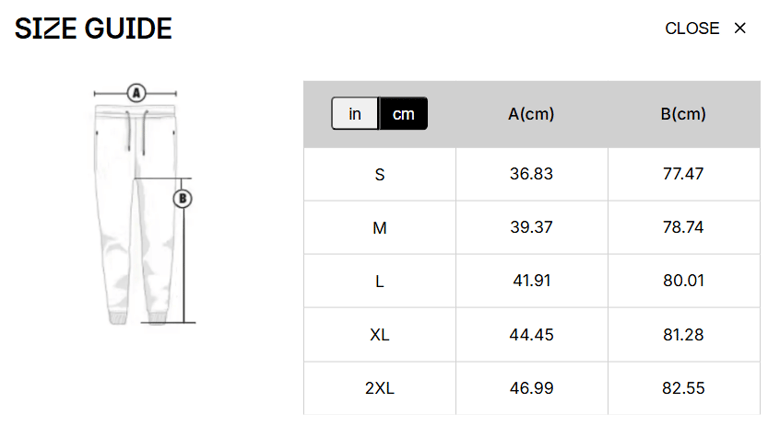Click the 78.74 measurement cell

[683, 228]
